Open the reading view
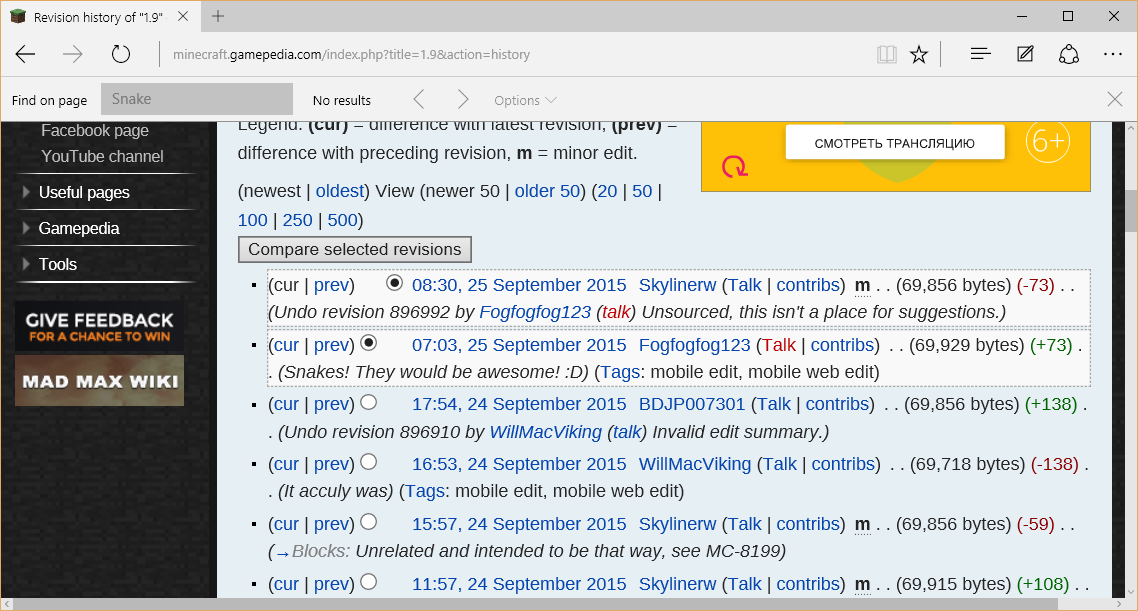Screen dimensions: 1138x611 click(887, 54)
